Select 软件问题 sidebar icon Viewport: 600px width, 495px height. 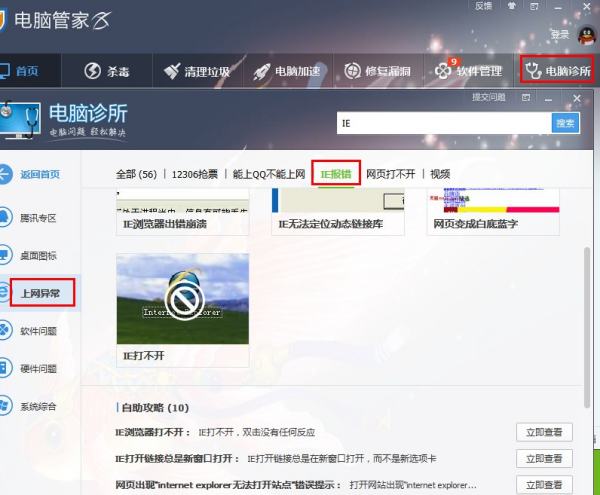point(6,331)
